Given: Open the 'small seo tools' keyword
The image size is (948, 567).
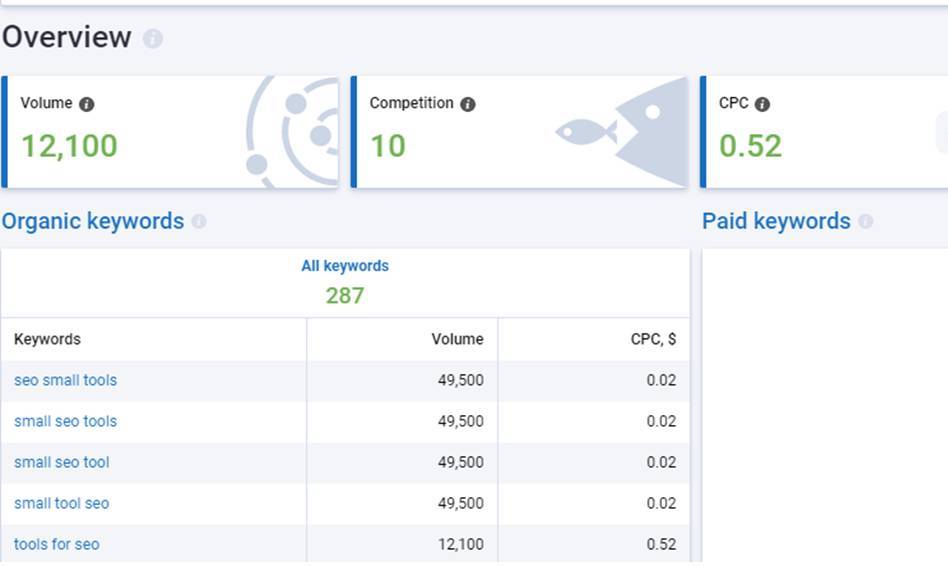Looking at the screenshot, I should (65, 421).
